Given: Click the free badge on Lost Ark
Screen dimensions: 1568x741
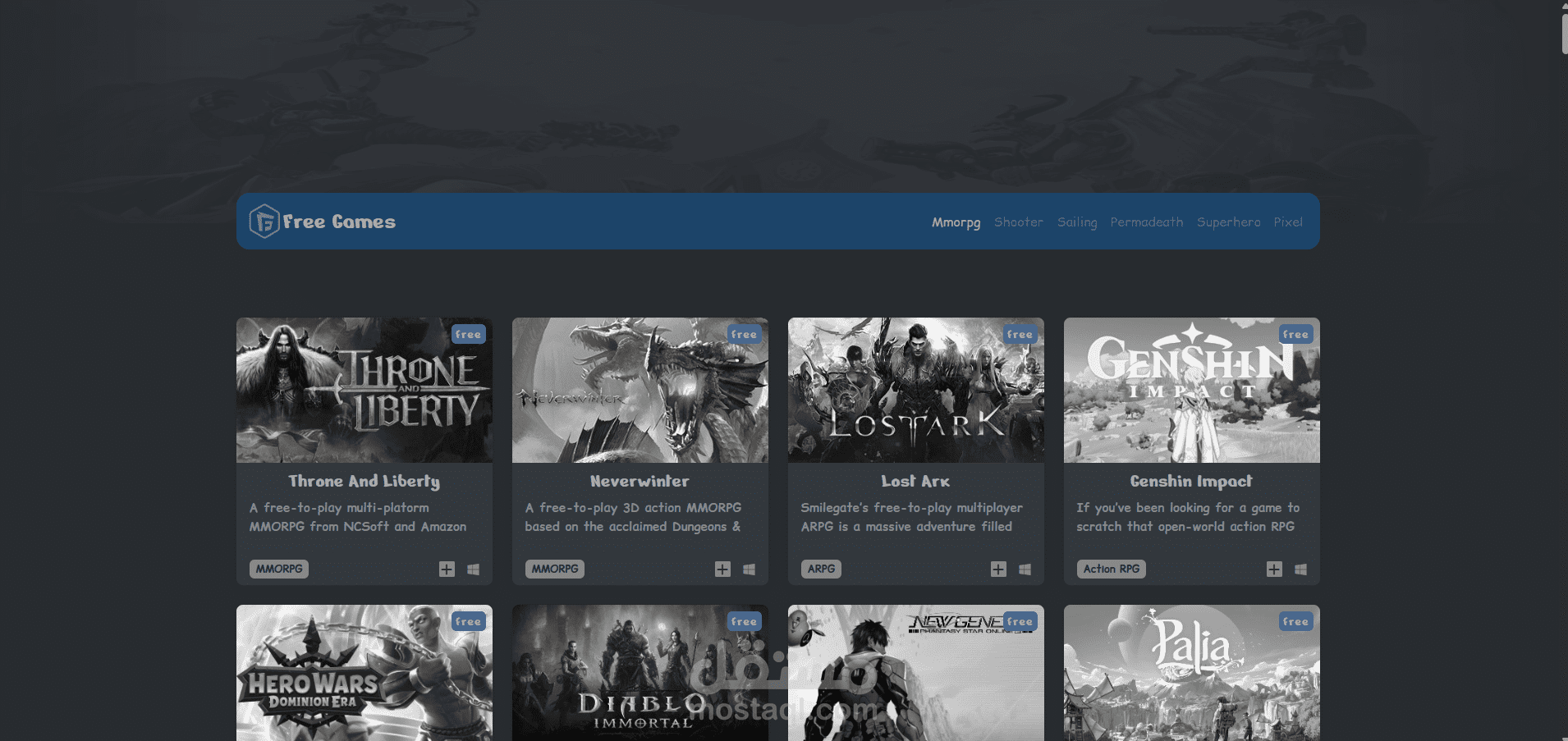Looking at the screenshot, I should point(1020,334).
